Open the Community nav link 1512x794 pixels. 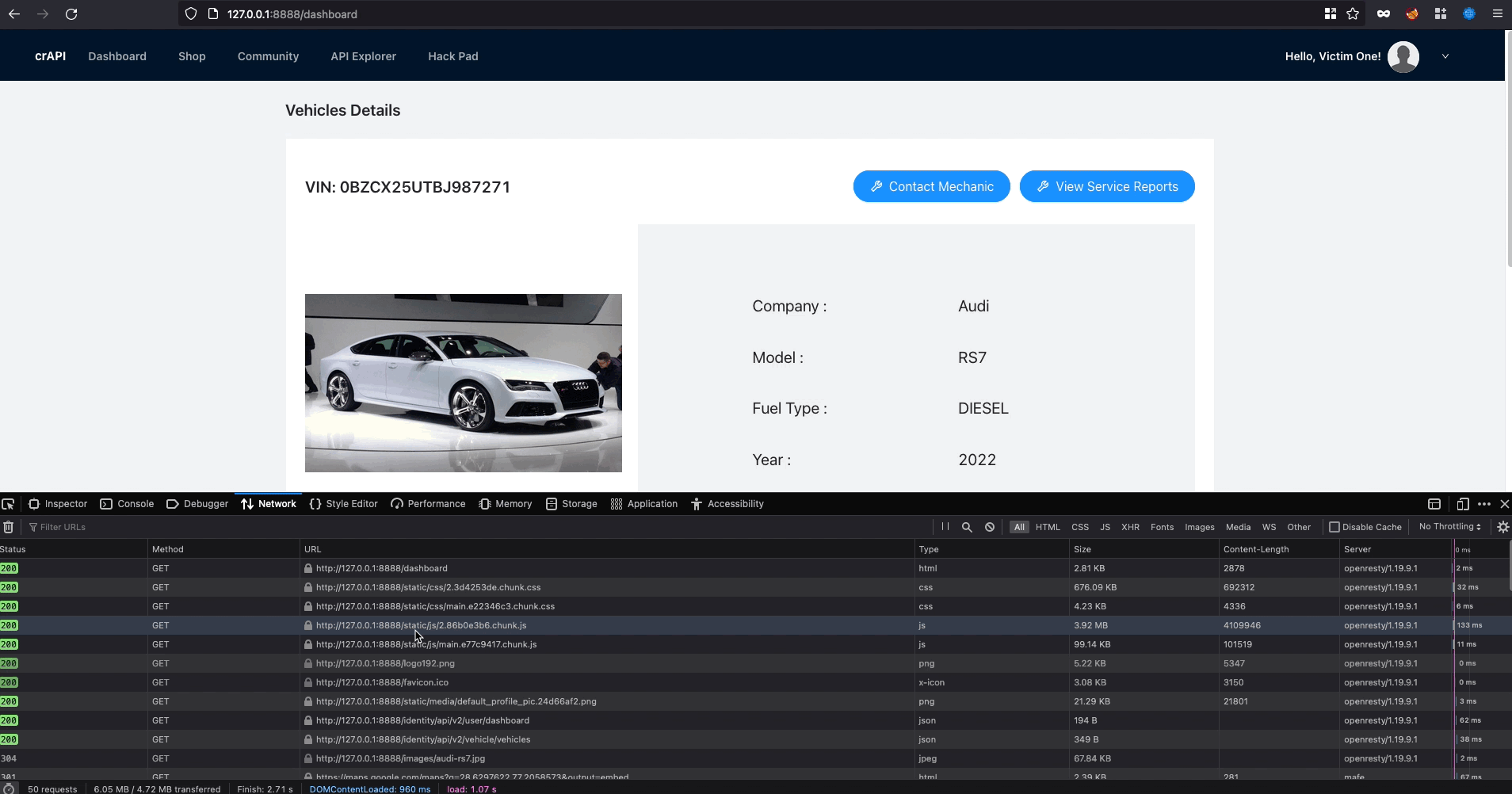[x=268, y=56]
